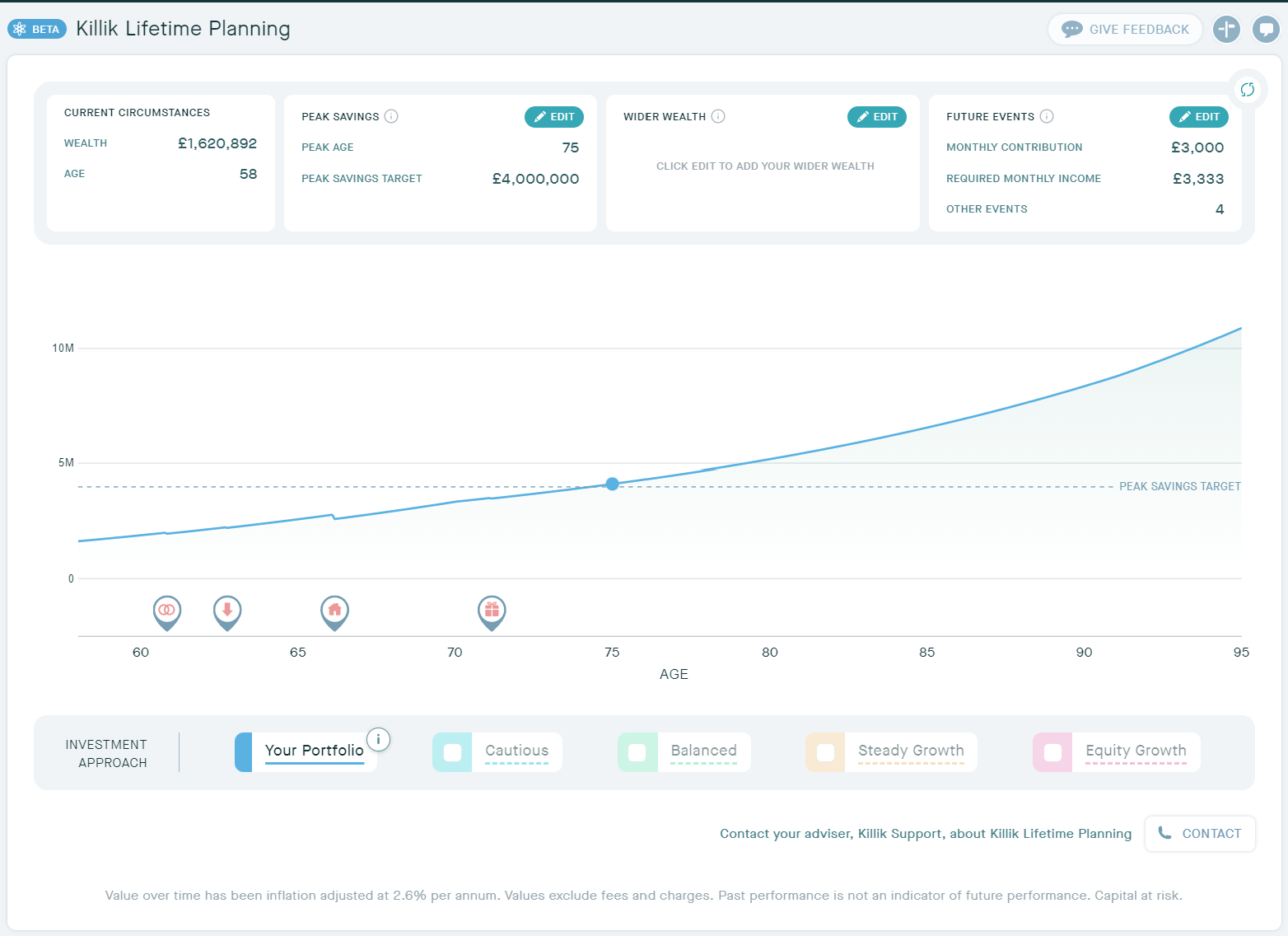
Task: Edit the Future Events section
Action: 1199,117
